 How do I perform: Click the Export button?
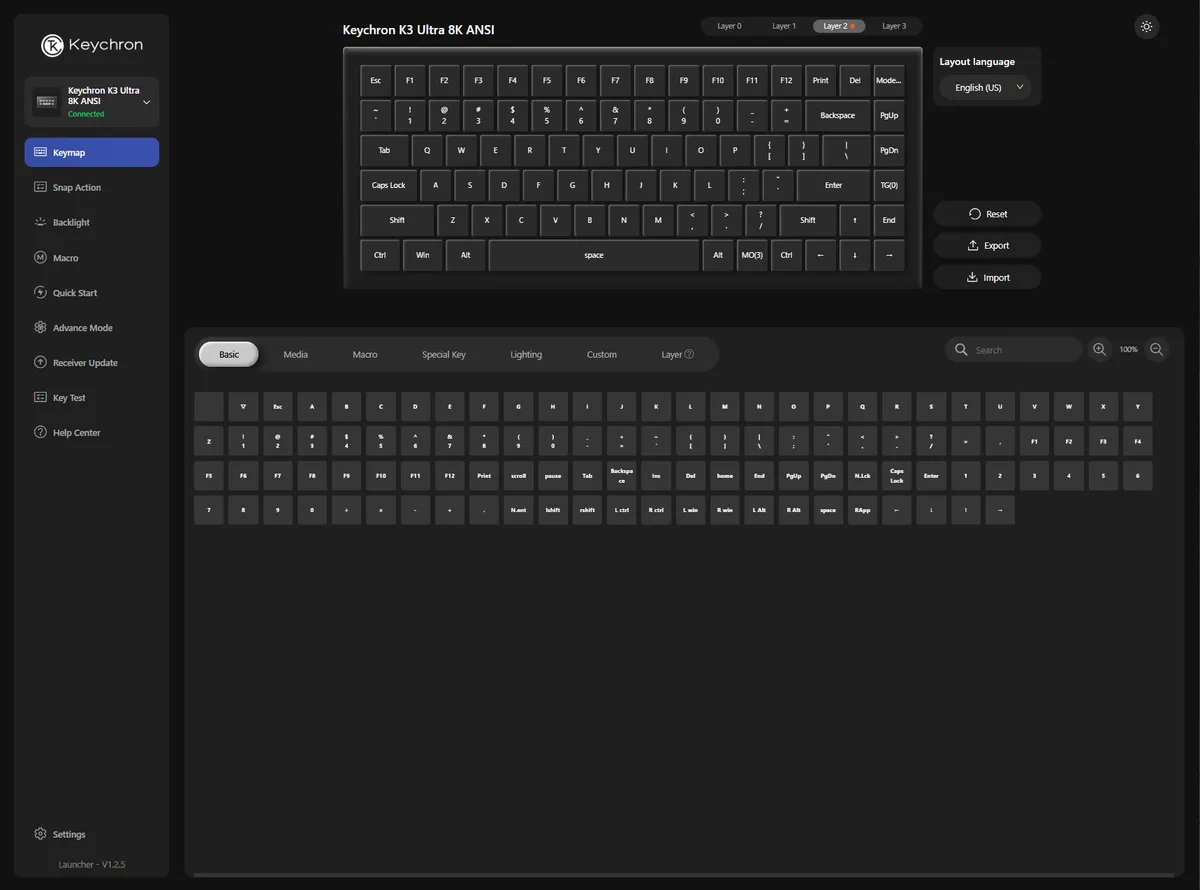point(987,245)
